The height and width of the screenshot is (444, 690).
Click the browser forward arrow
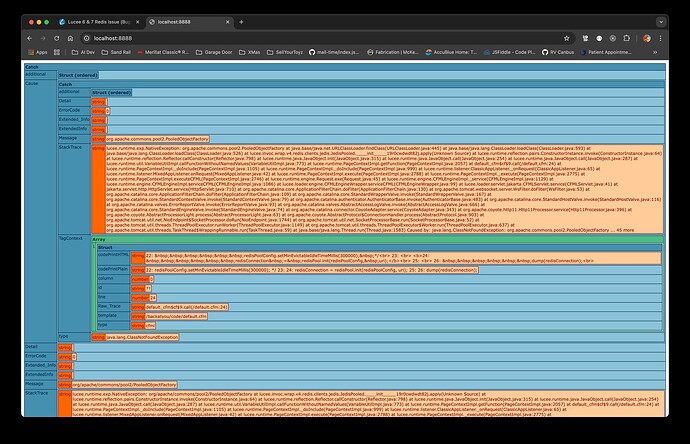pos(43,38)
